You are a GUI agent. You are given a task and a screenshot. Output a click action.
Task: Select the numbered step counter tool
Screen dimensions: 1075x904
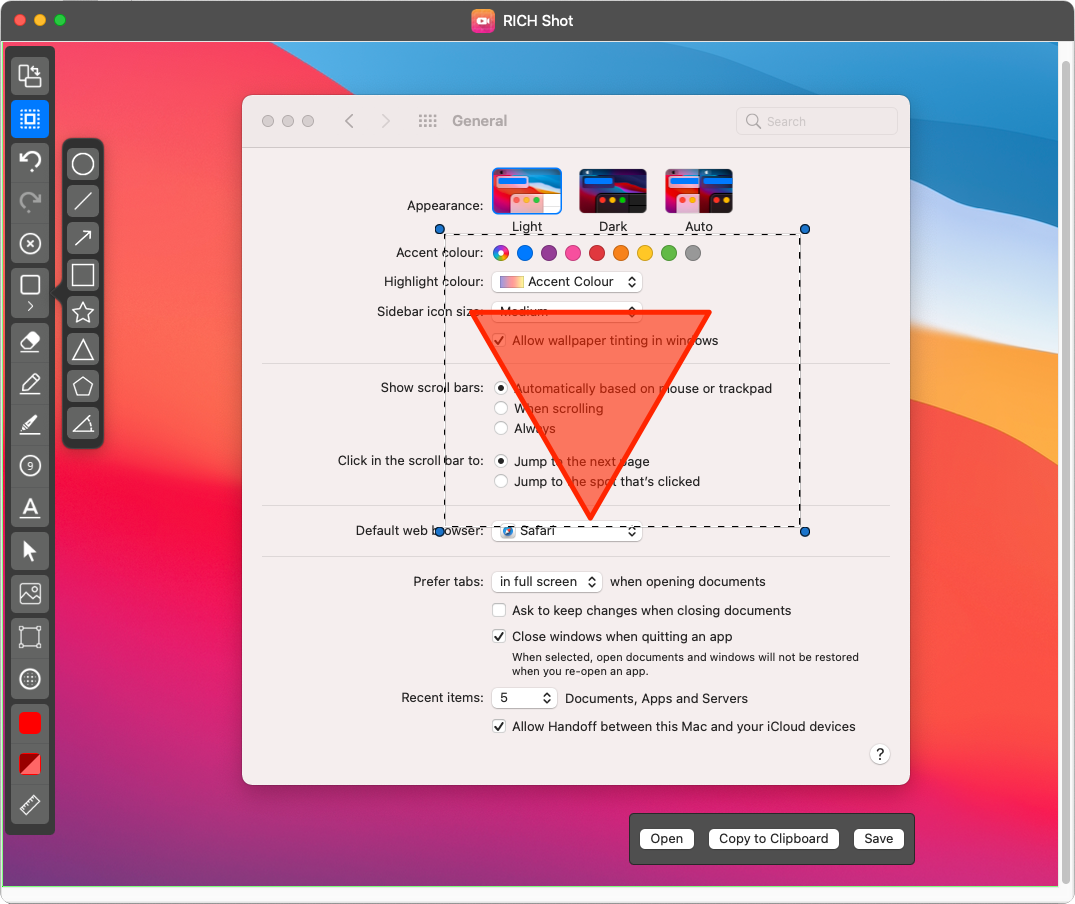[x=29, y=466]
